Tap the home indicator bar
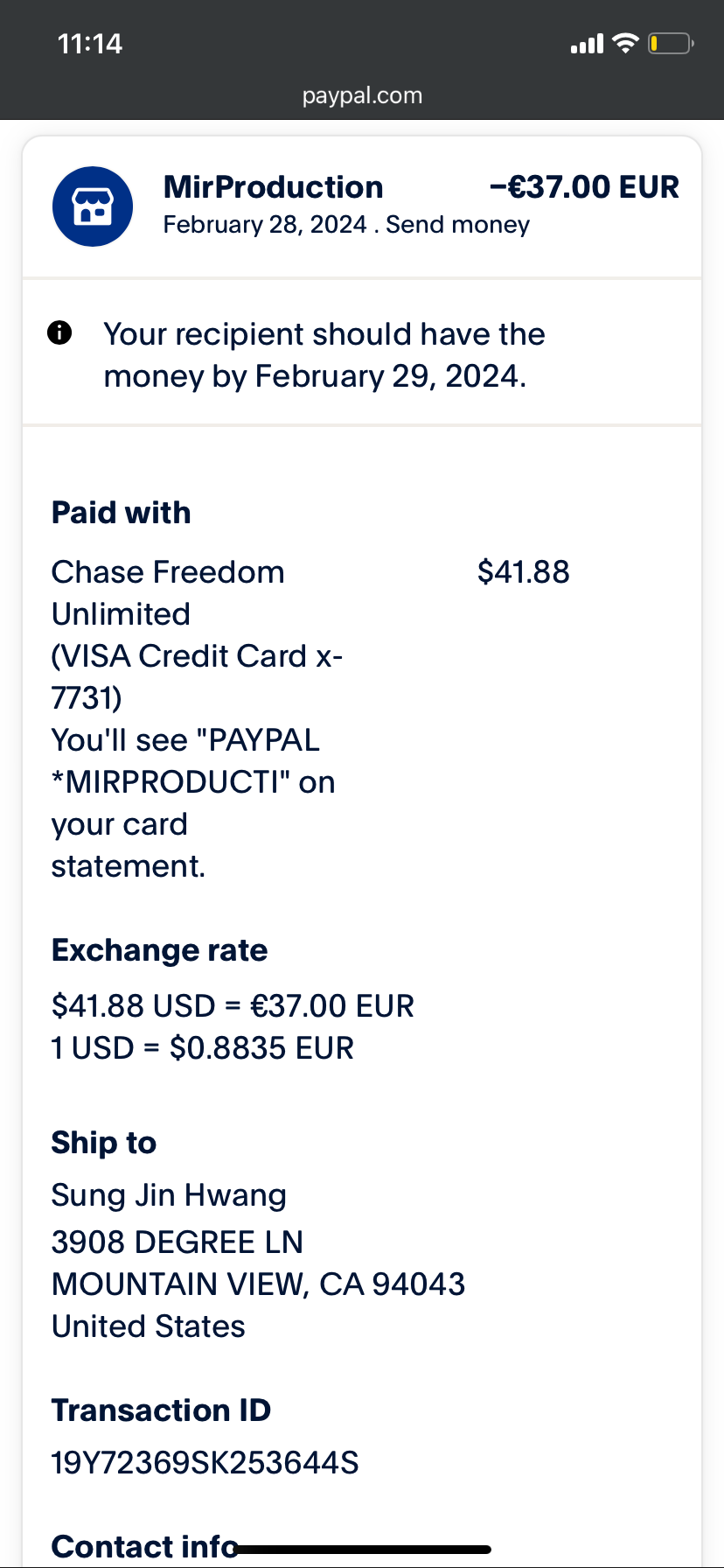This screenshot has width=724, height=1568. coord(362,1549)
